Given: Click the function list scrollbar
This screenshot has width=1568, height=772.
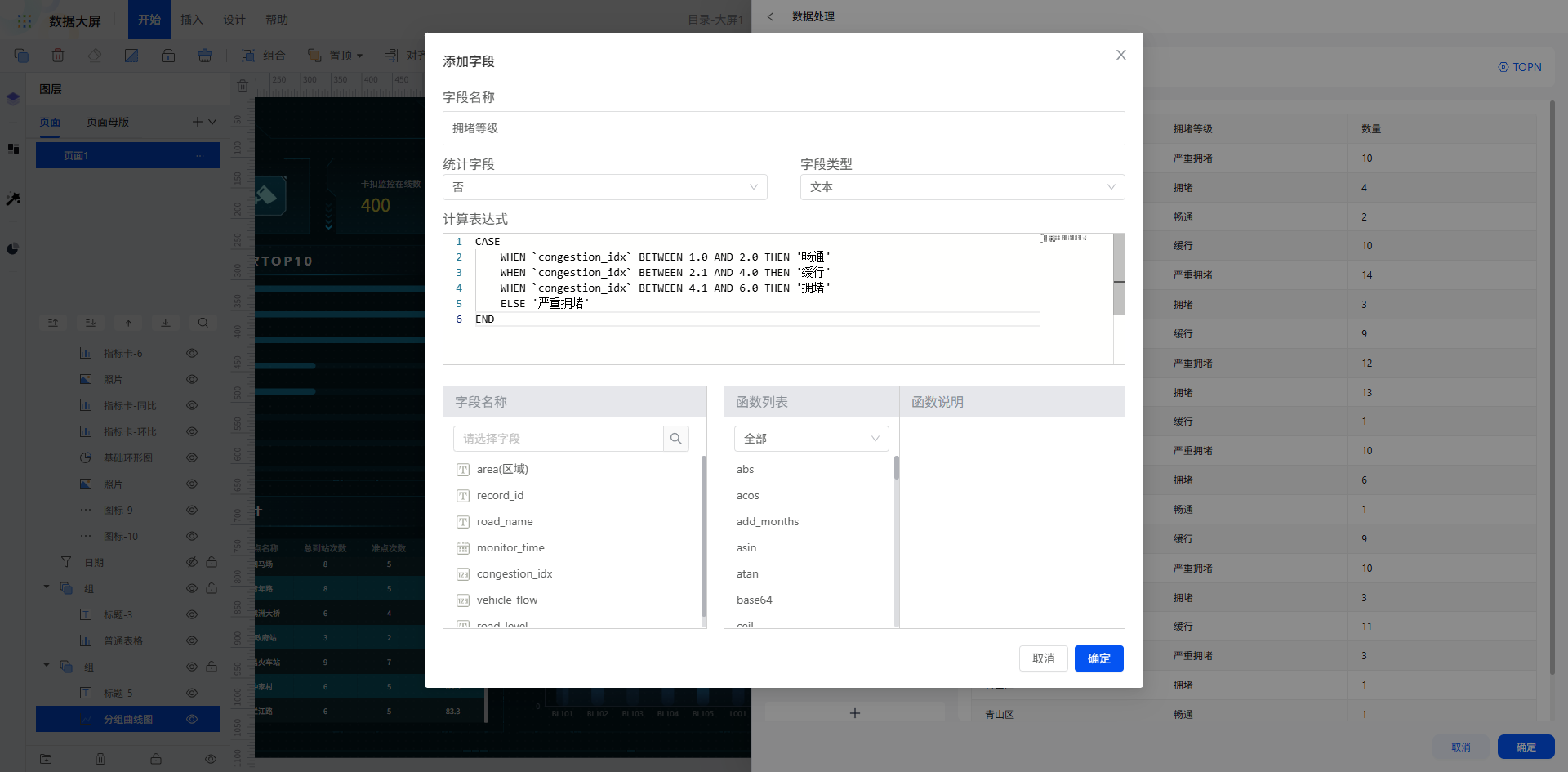Looking at the screenshot, I should [897, 467].
